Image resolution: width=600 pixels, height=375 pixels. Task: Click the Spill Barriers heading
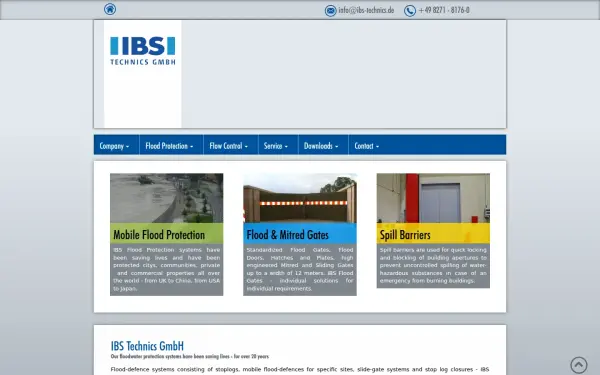click(405, 235)
